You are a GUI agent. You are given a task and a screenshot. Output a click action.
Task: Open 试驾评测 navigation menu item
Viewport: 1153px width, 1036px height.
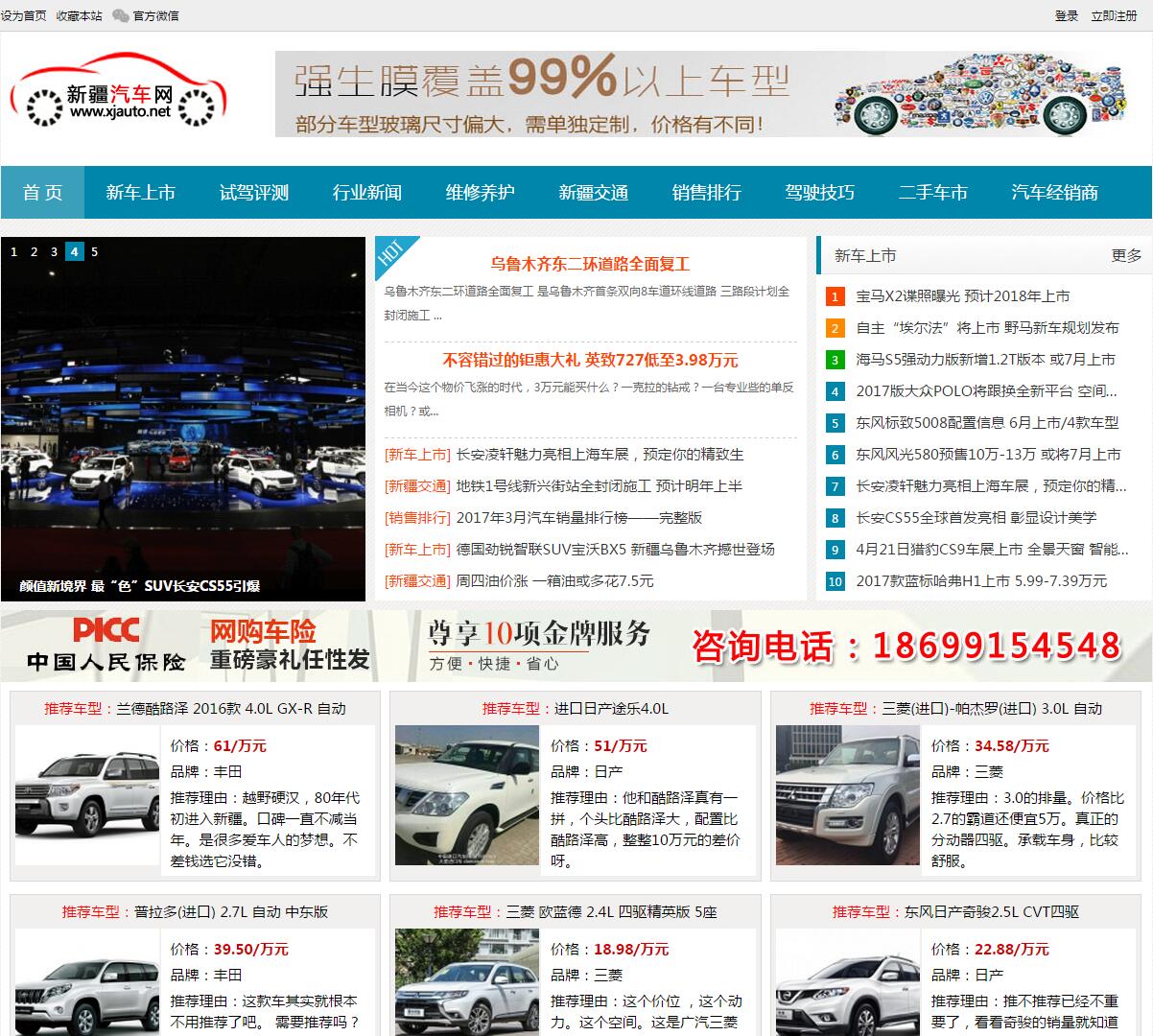point(253,192)
